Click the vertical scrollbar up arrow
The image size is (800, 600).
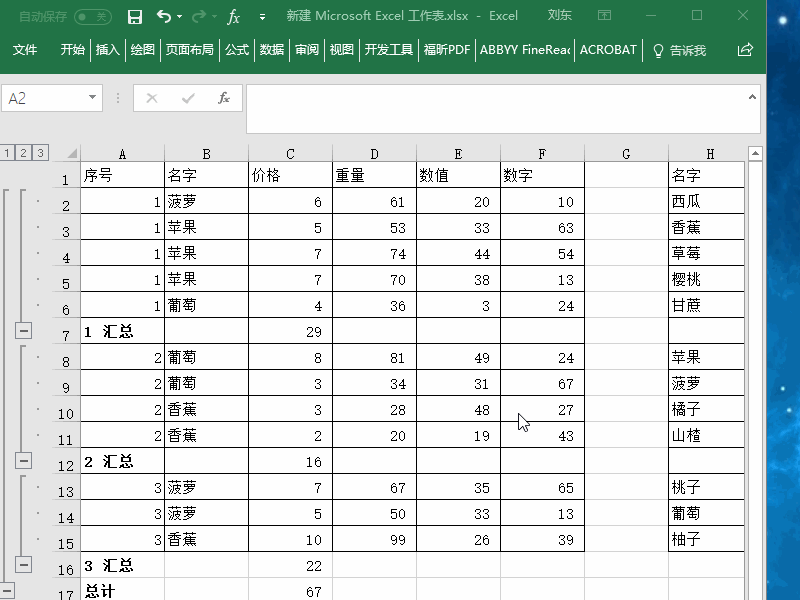tap(755, 153)
